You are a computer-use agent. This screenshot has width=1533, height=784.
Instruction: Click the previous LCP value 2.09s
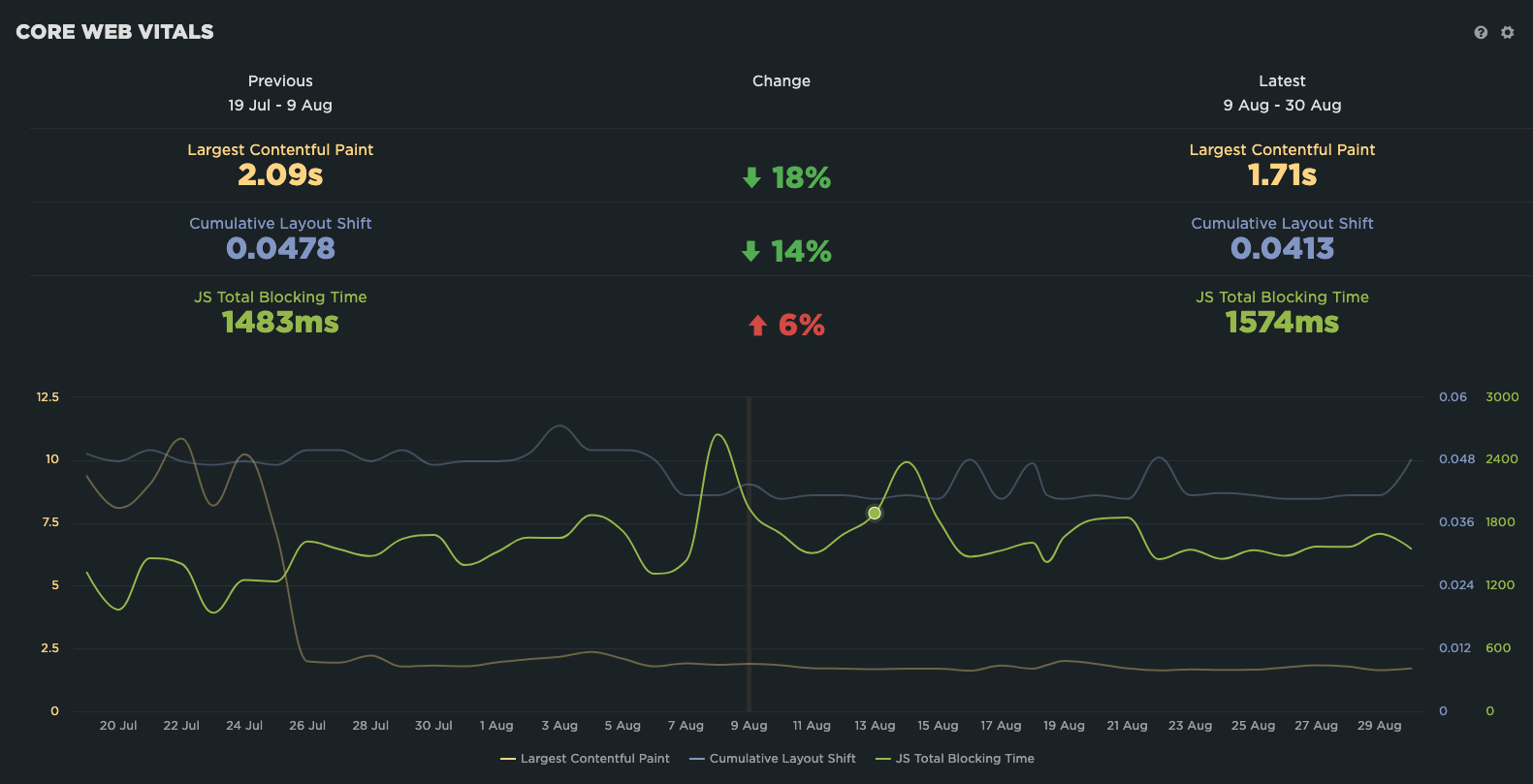tap(280, 175)
